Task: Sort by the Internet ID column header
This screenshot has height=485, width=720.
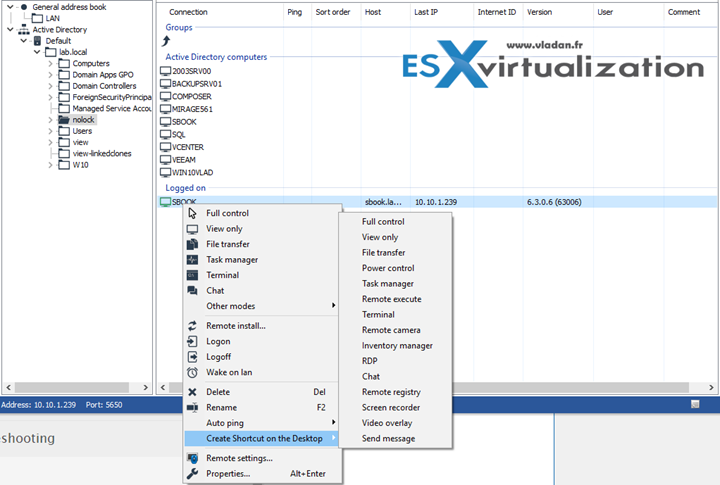Action: pos(496,12)
